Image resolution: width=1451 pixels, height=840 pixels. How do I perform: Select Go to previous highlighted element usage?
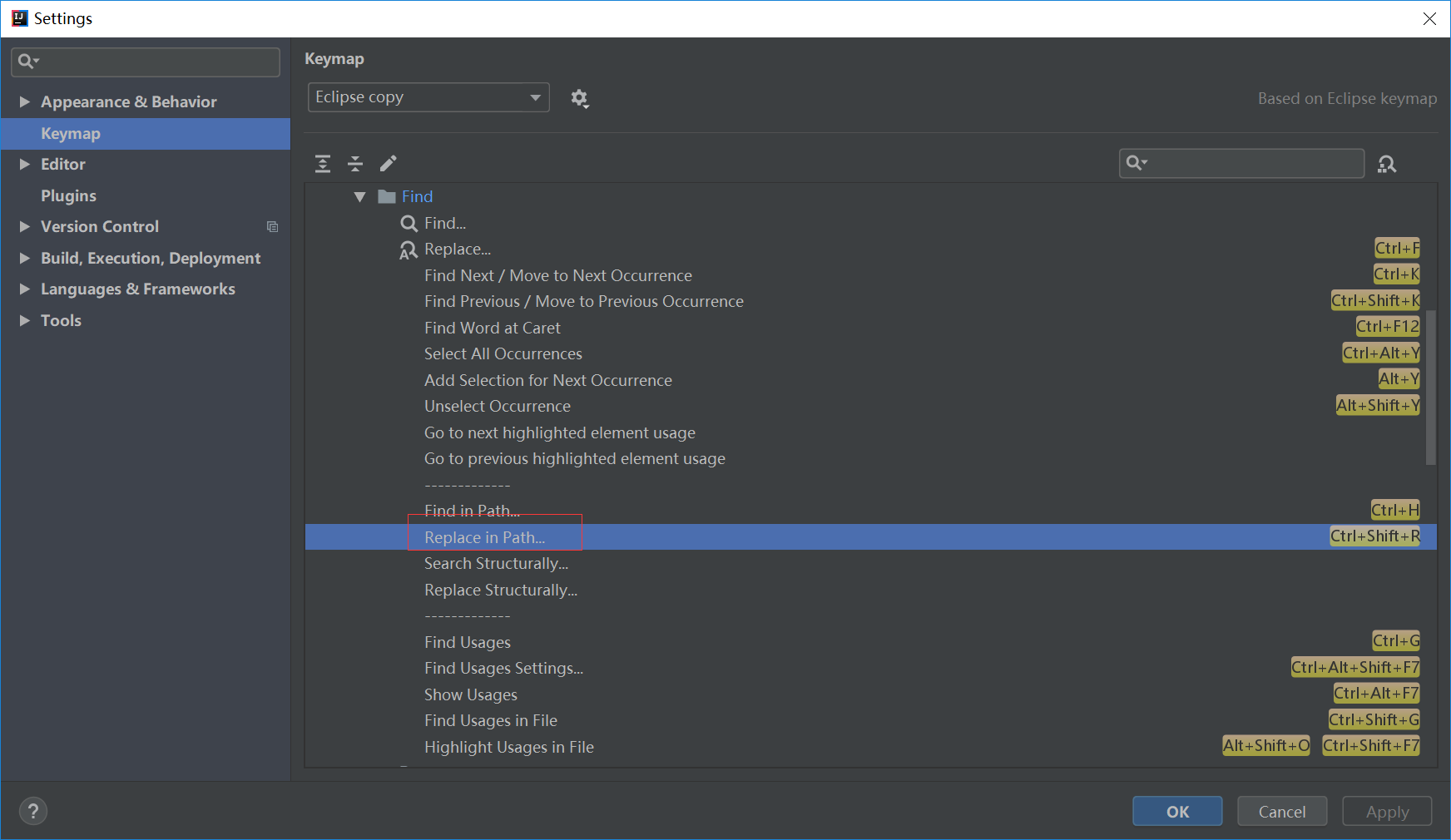point(870,459)
